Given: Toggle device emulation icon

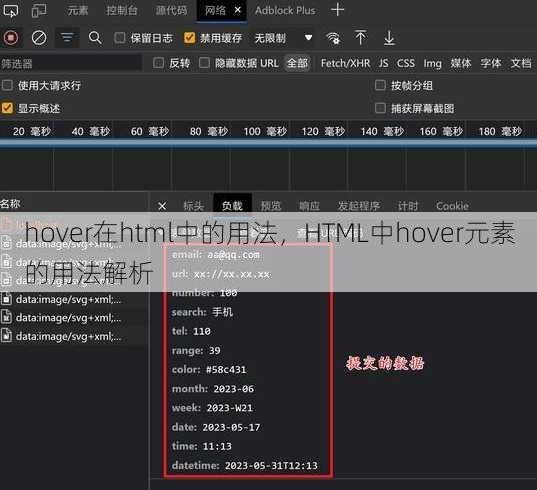Looking at the screenshot, I should pos(39,10).
